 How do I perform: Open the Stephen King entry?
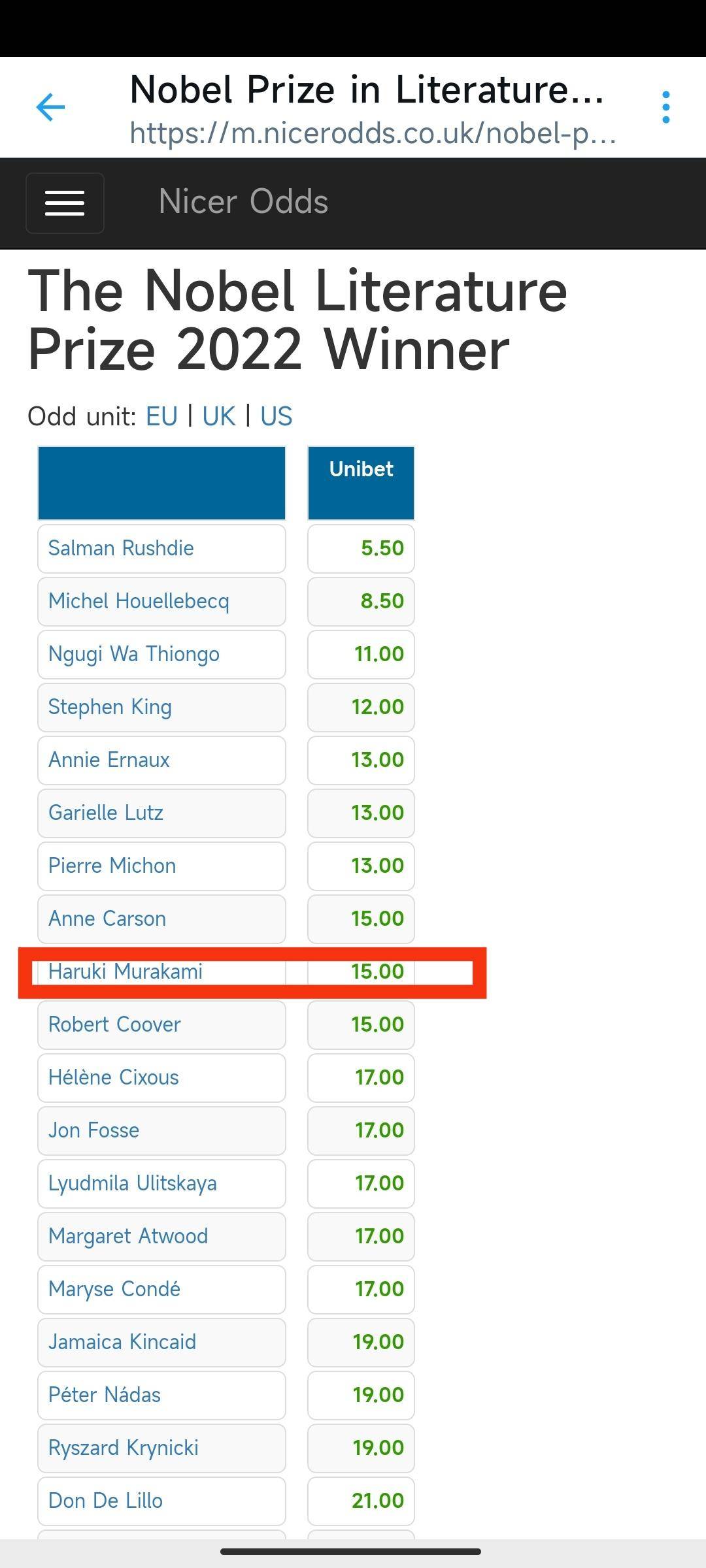click(110, 707)
